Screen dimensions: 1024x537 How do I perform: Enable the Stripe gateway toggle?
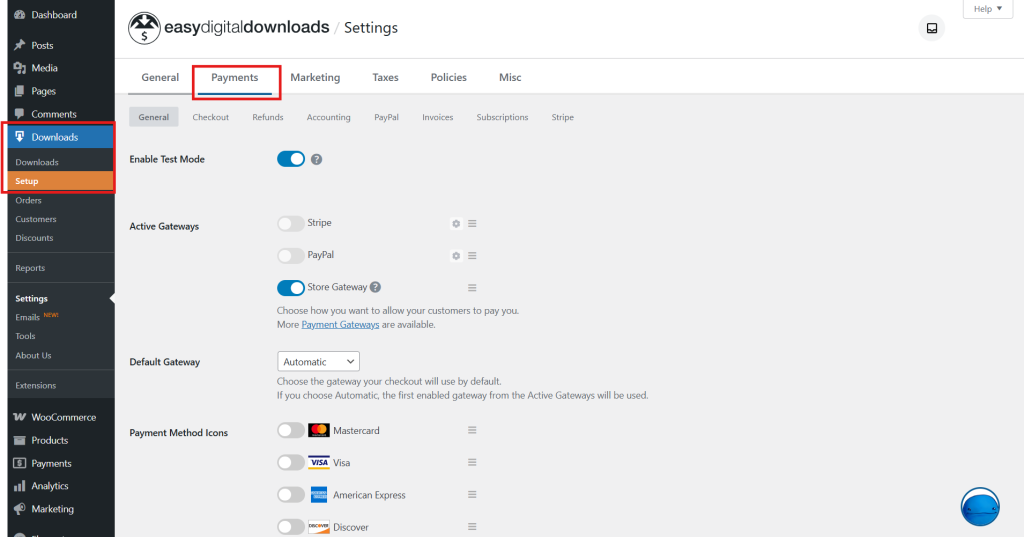(x=291, y=223)
